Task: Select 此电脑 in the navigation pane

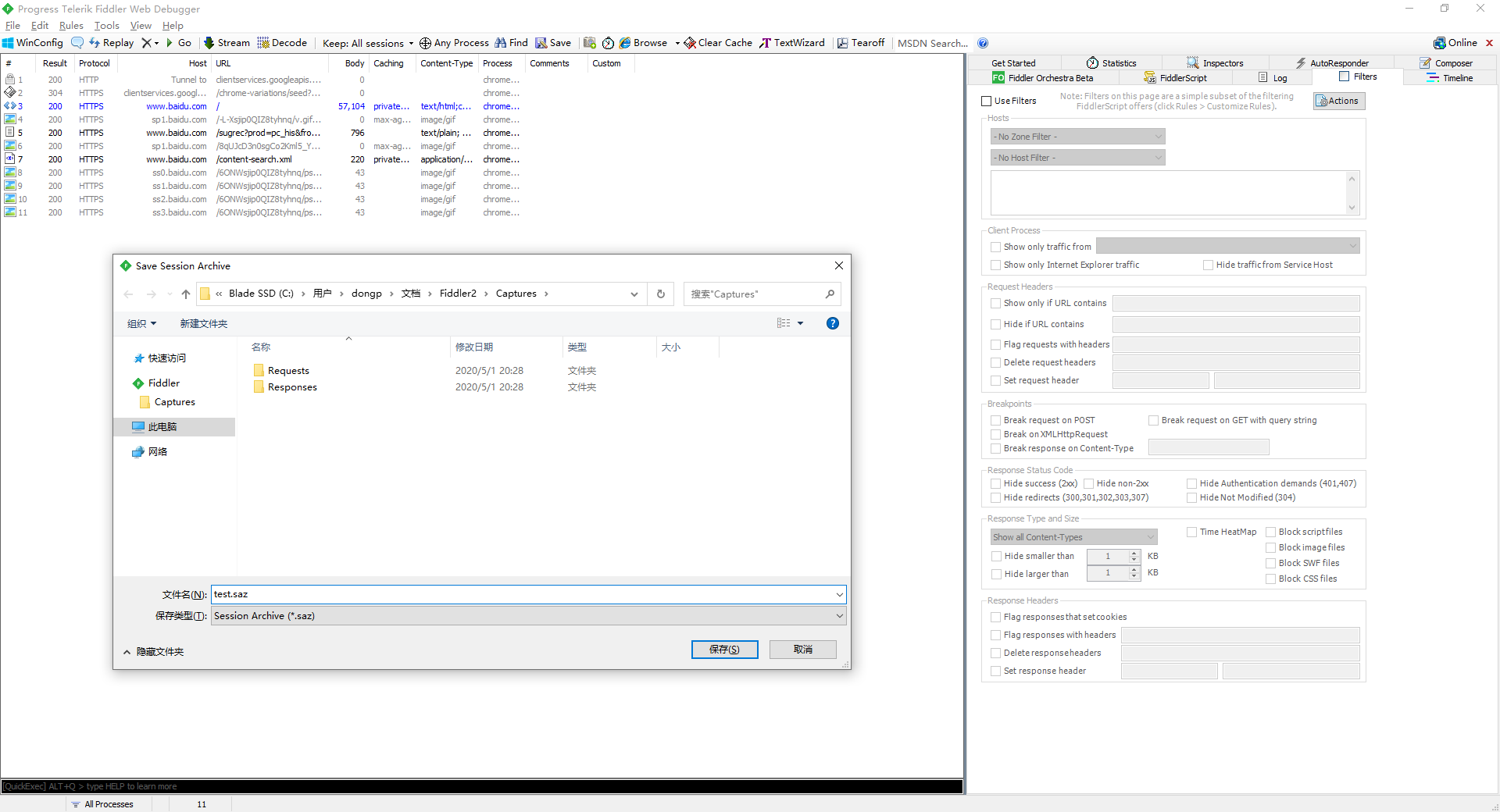Action: [x=174, y=427]
